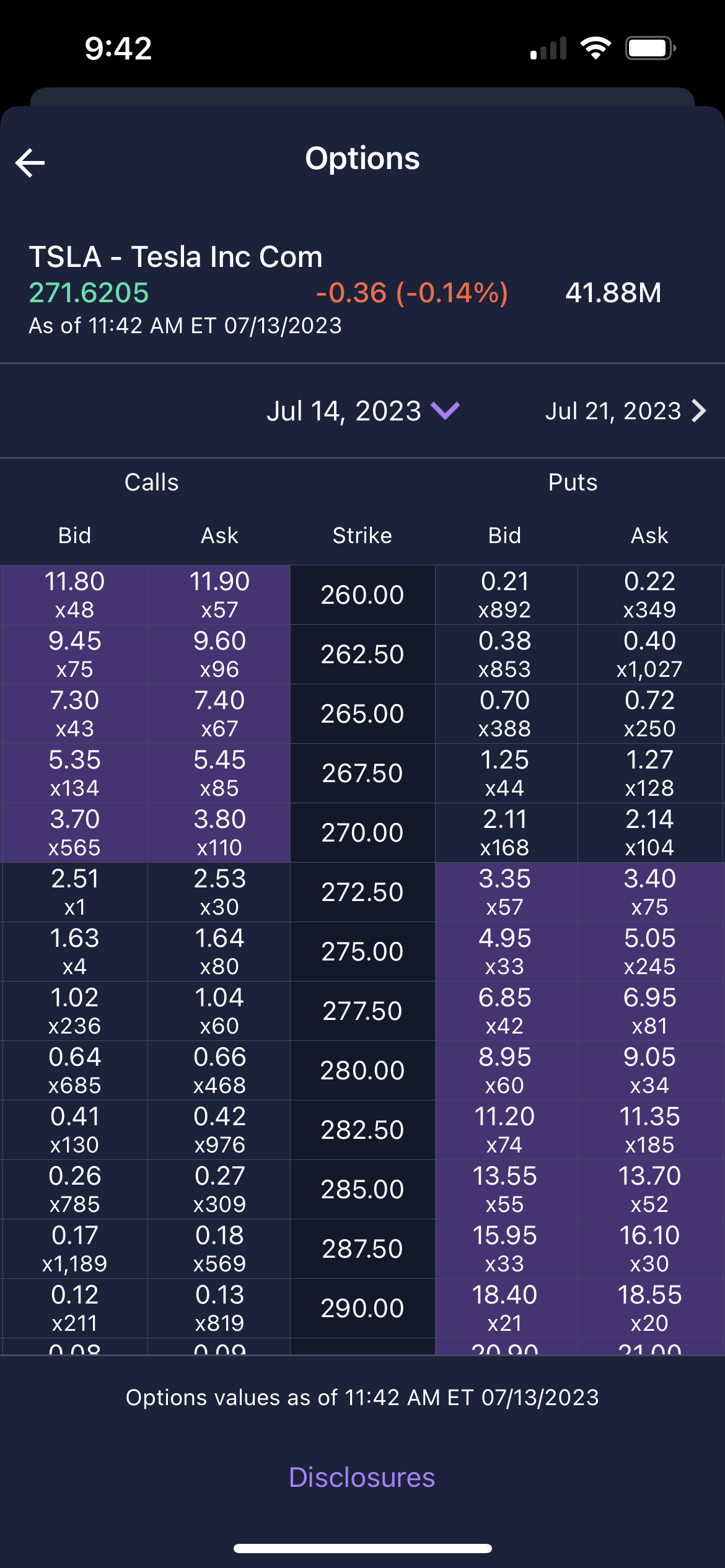Tap the battery icon in status bar
725x1568 pixels.
(649, 48)
